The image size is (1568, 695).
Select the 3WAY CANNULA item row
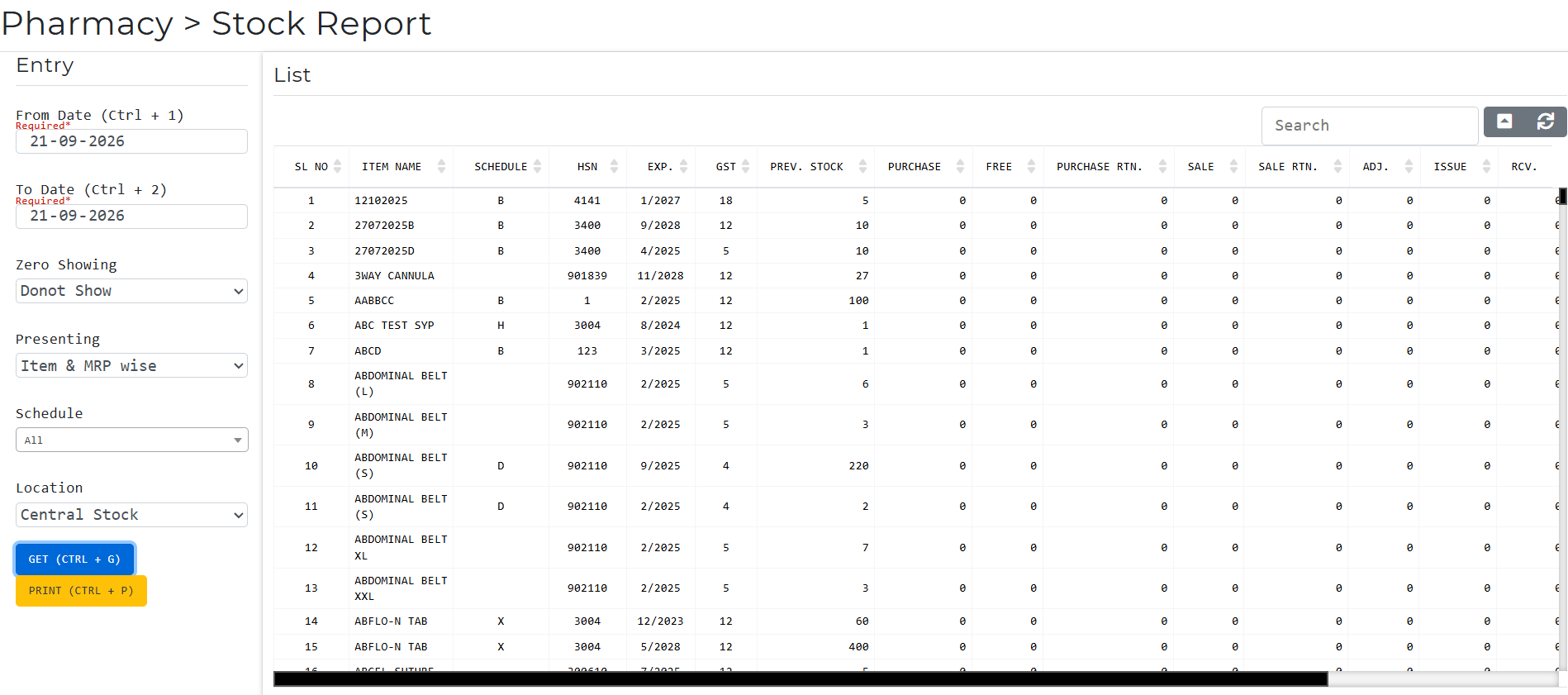point(915,276)
